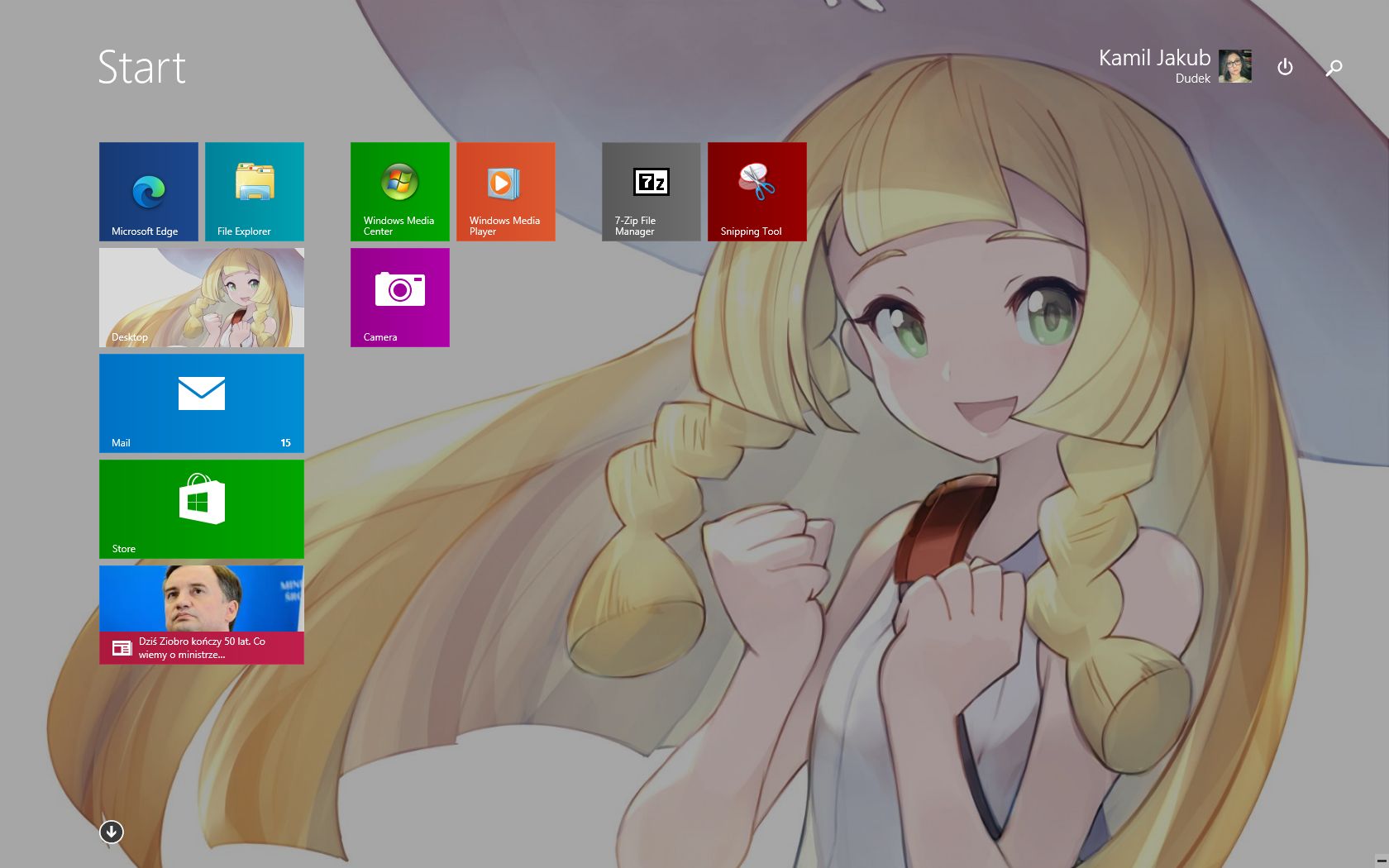
Task: Launch the Snipping Tool tile
Action: 757,192
